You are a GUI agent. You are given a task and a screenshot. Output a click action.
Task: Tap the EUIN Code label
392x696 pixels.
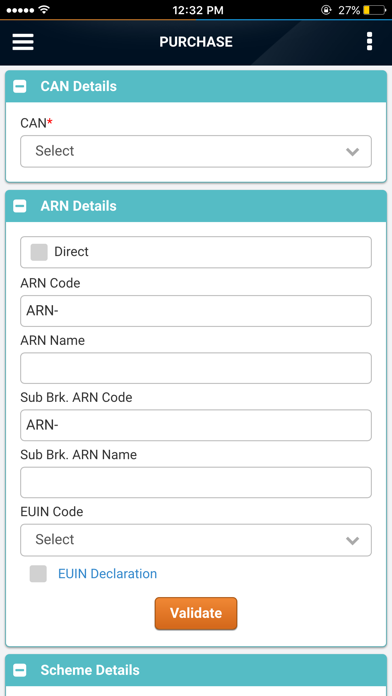click(51, 512)
